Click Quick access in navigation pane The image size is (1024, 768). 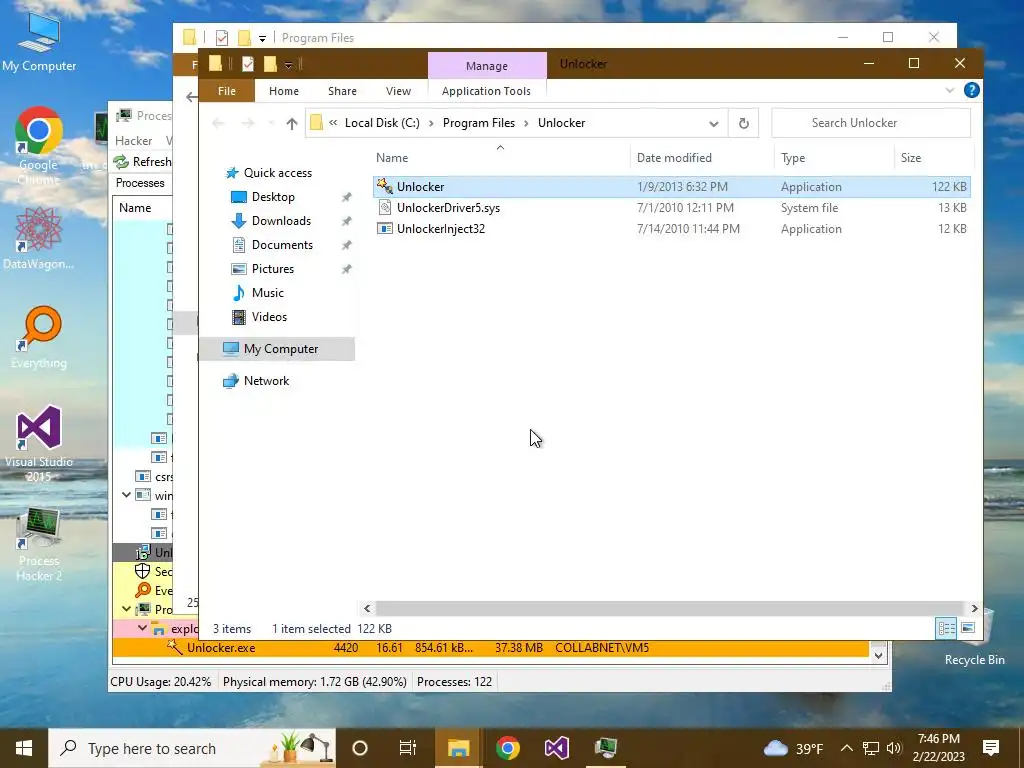point(277,173)
